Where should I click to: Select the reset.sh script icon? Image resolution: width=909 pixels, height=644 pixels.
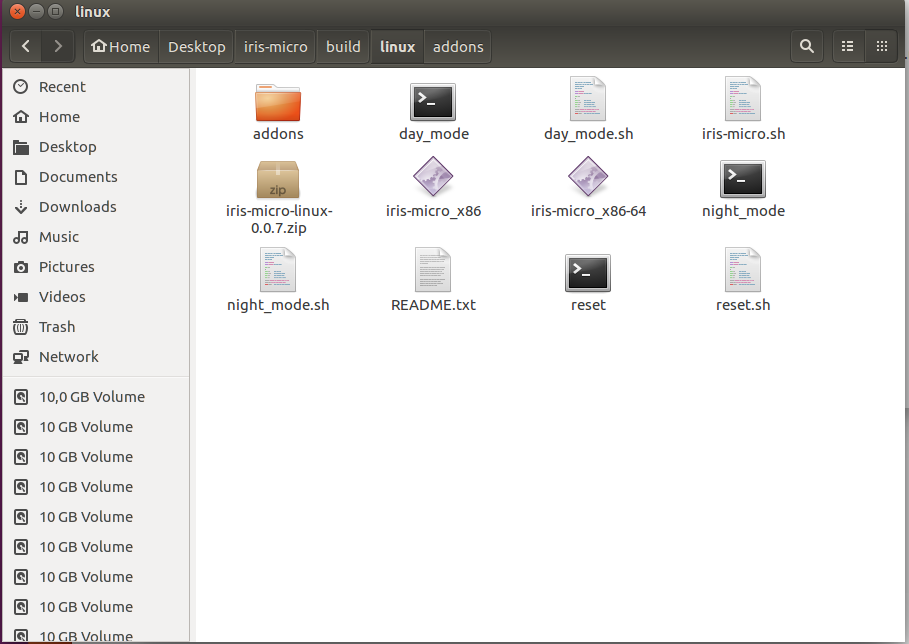(x=743, y=270)
